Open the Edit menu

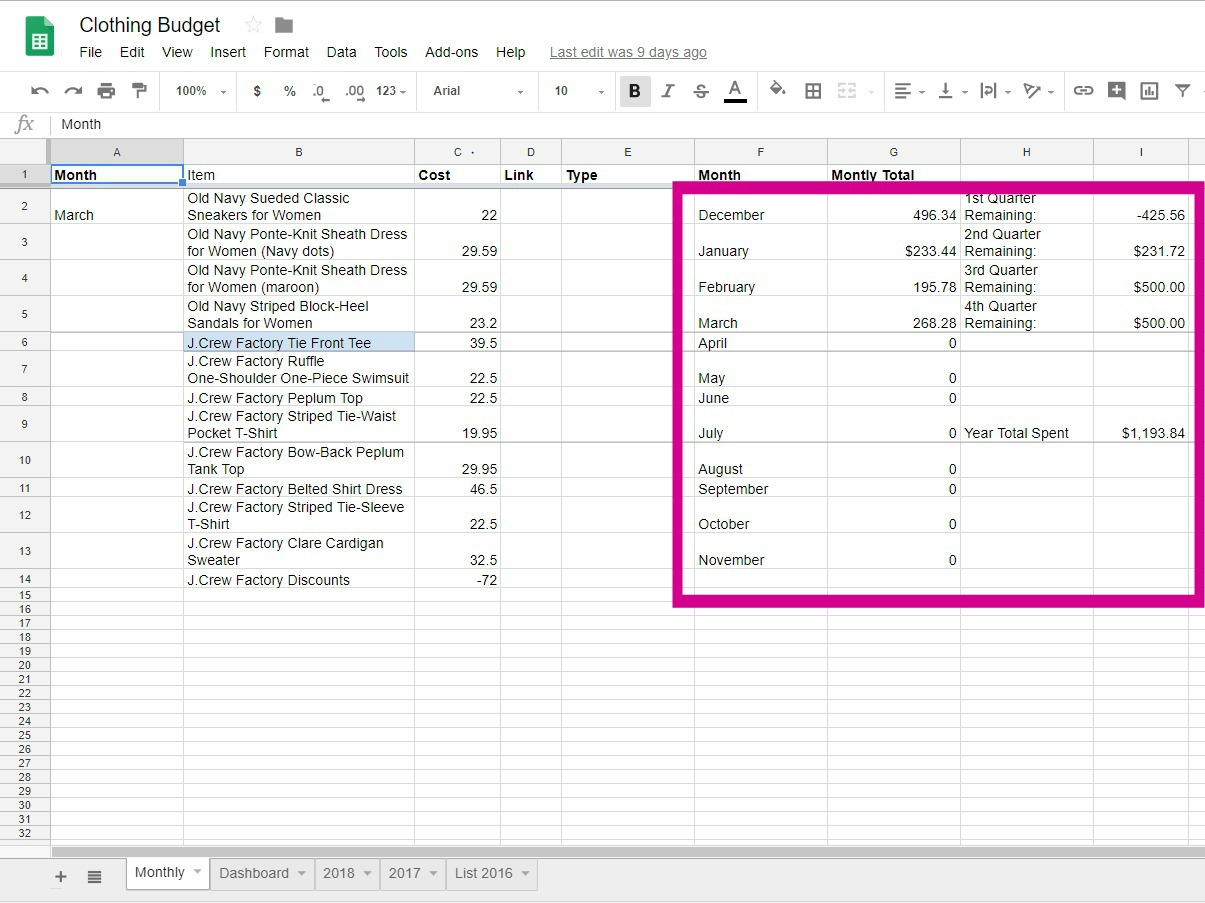pos(132,52)
